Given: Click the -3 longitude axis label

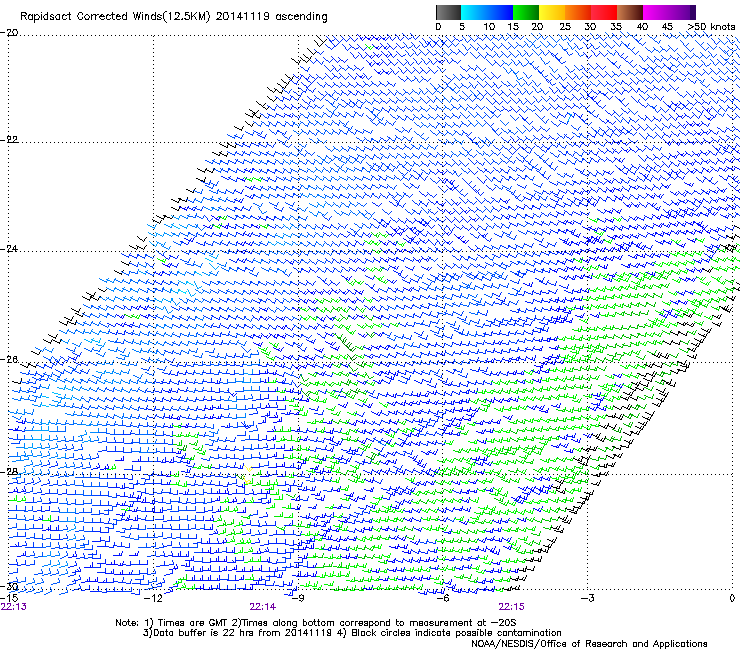Looking at the screenshot, I should click(x=587, y=598).
